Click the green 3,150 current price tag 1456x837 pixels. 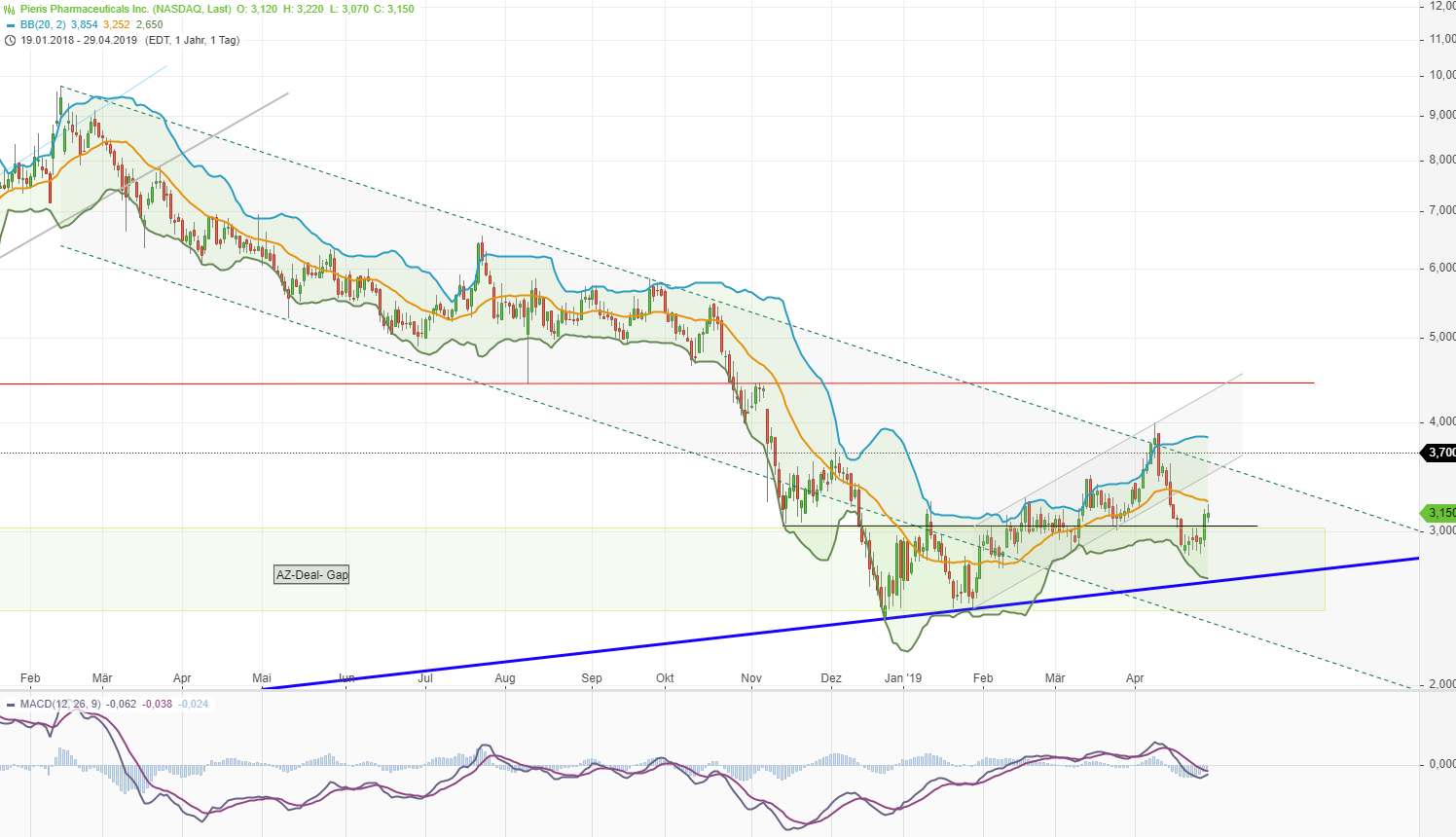pyautogui.click(x=1440, y=513)
